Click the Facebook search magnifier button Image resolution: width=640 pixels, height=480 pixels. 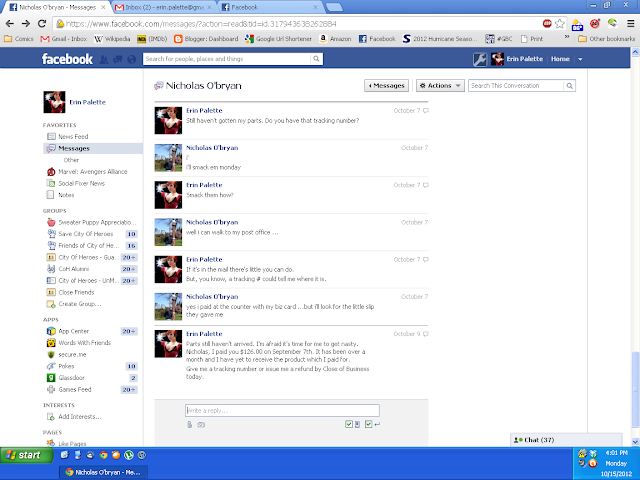[x=316, y=59]
